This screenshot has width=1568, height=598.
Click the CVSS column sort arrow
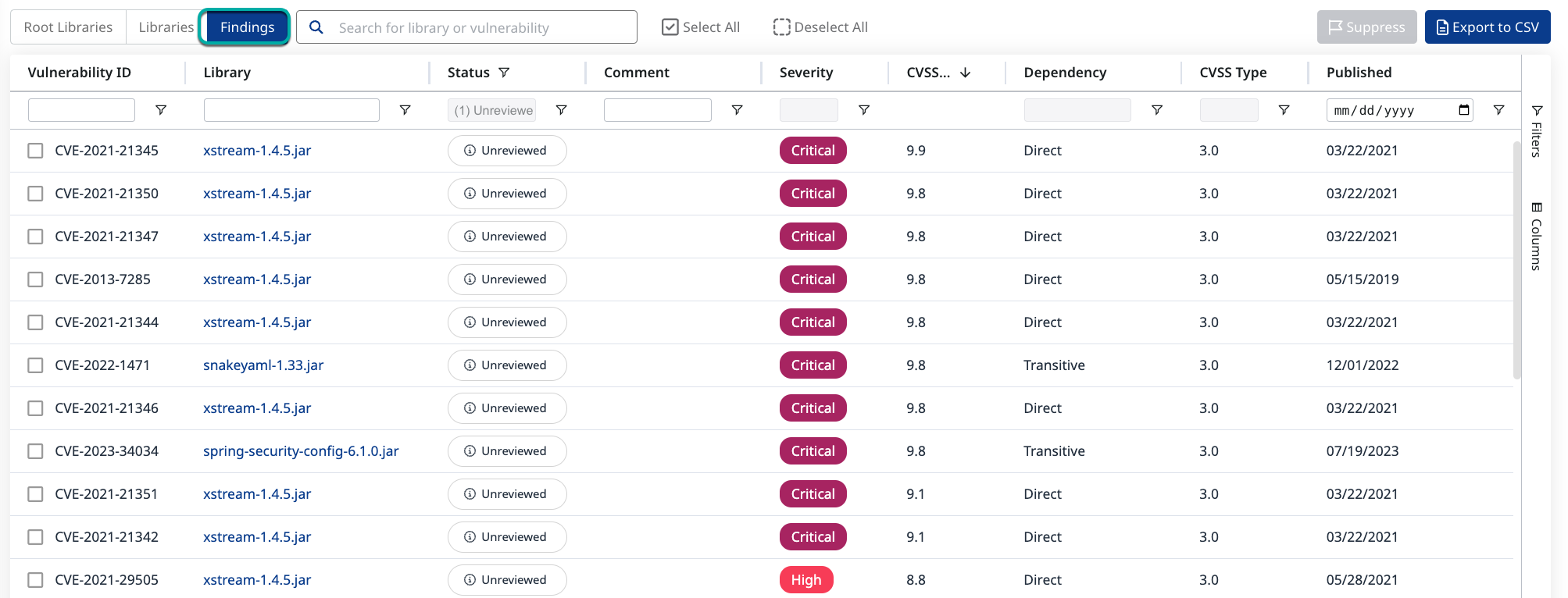(965, 73)
